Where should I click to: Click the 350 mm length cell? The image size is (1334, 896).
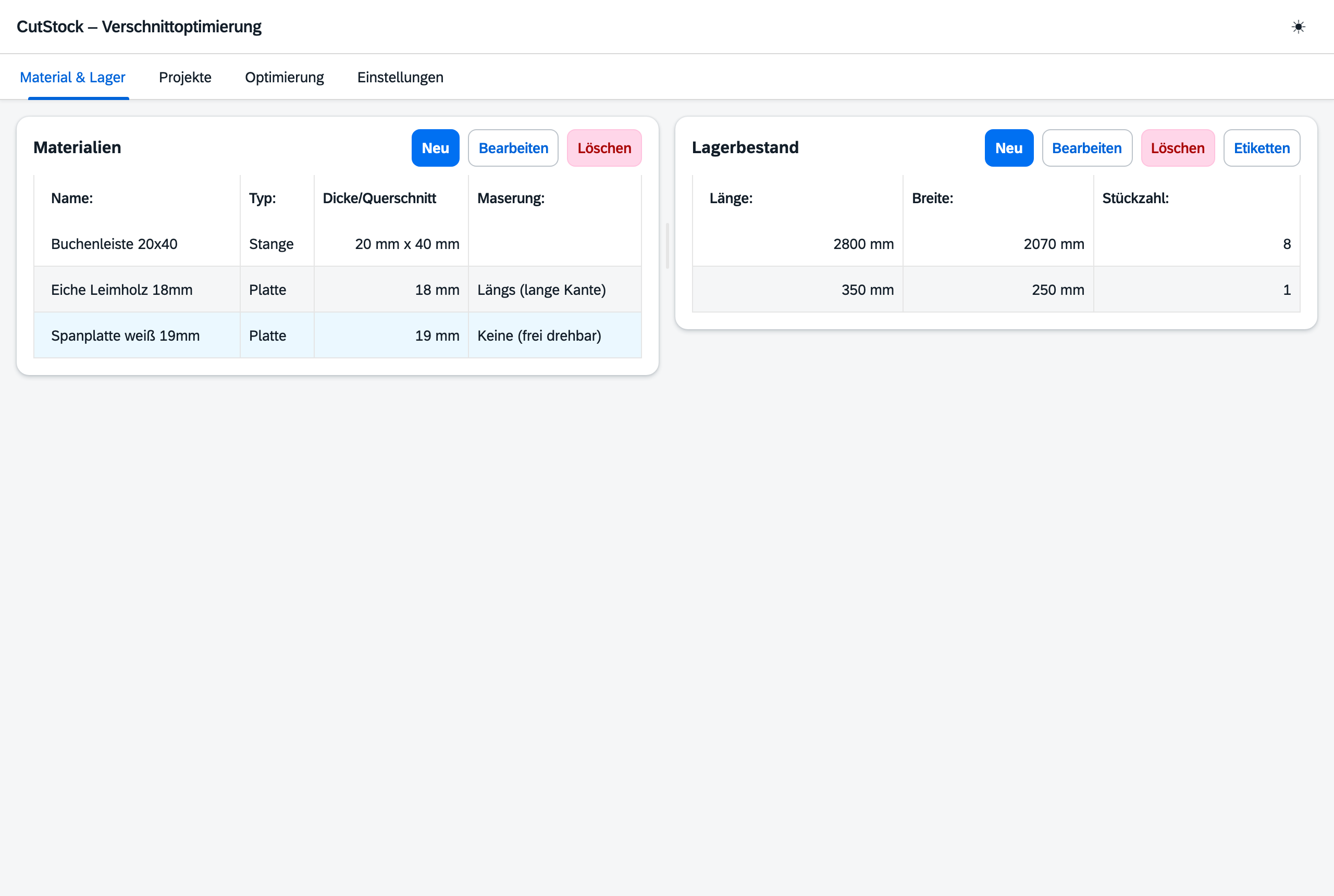pyautogui.click(x=797, y=290)
